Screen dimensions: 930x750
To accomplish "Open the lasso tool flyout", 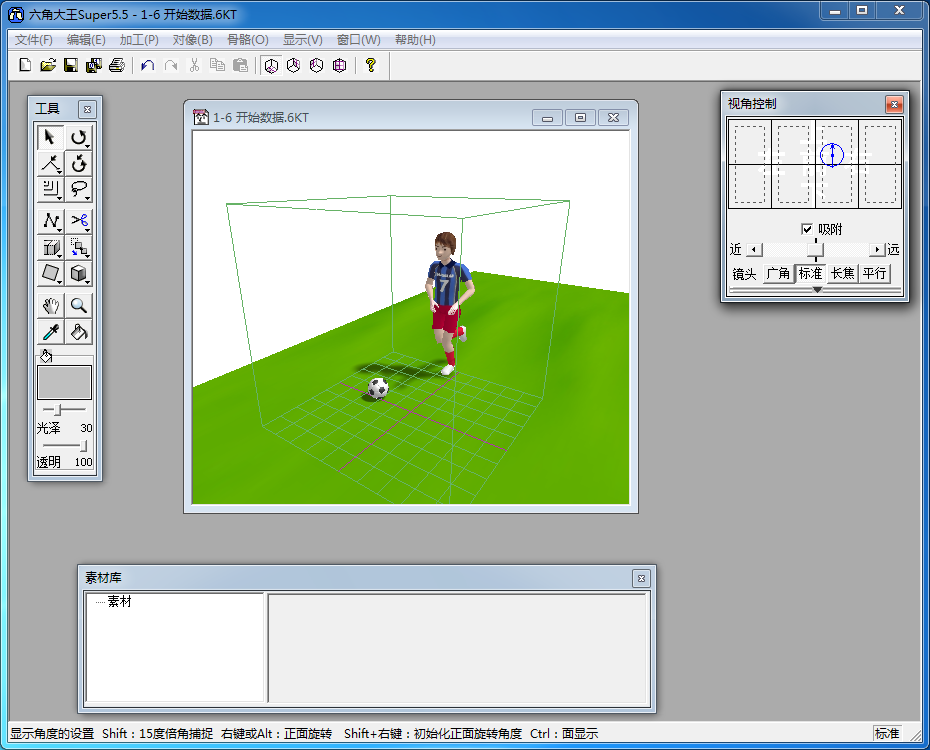I will [x=79, y=189].
